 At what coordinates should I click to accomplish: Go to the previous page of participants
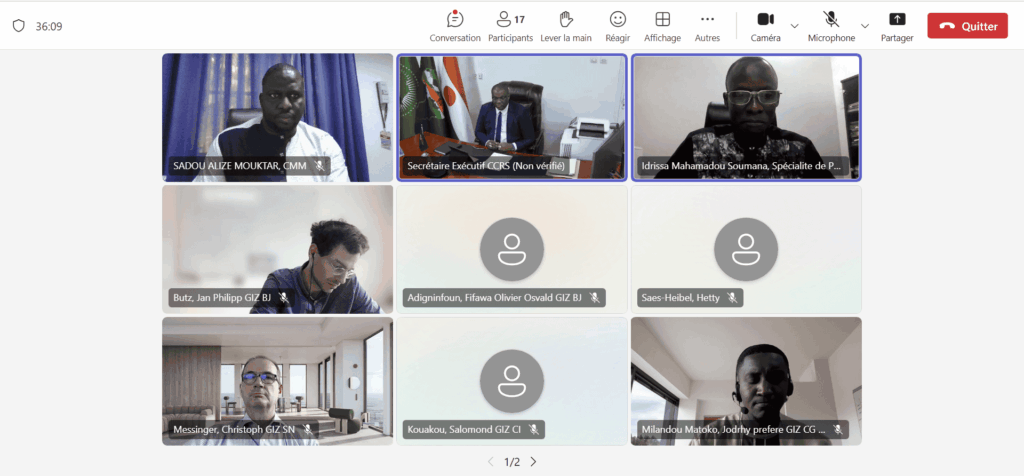tap(490, 462)
